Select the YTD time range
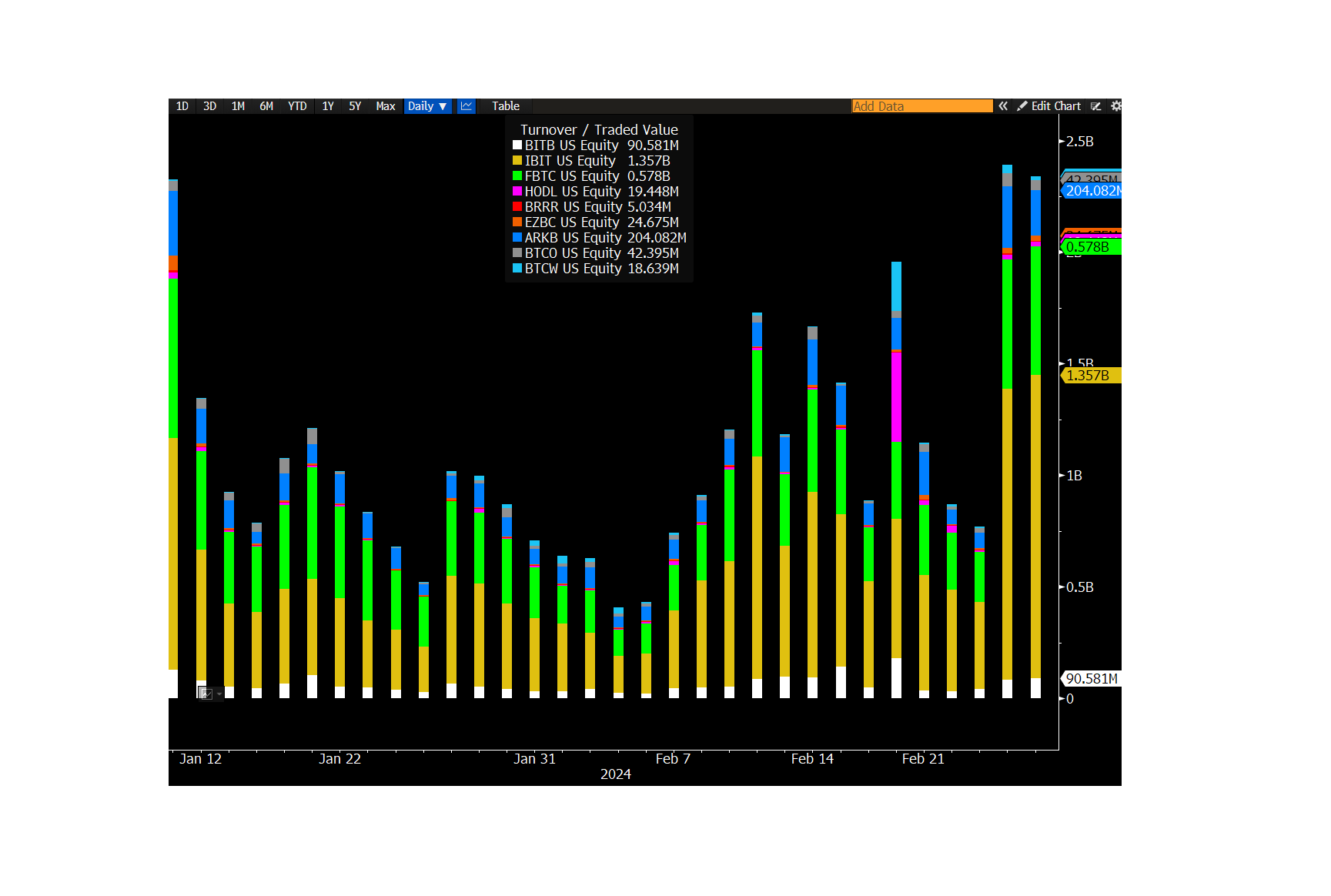The width and height of the screenshot is (1331, 896). tap(297, 106)
